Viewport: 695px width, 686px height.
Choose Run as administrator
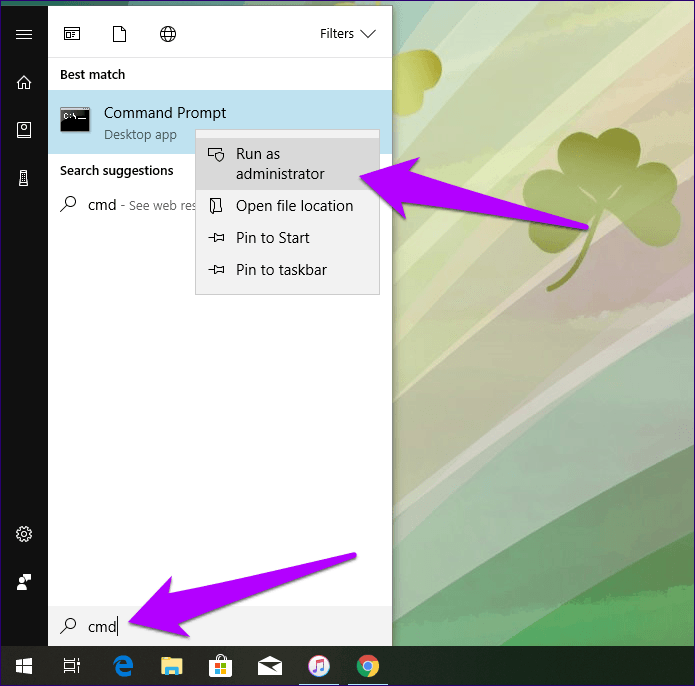287,164
